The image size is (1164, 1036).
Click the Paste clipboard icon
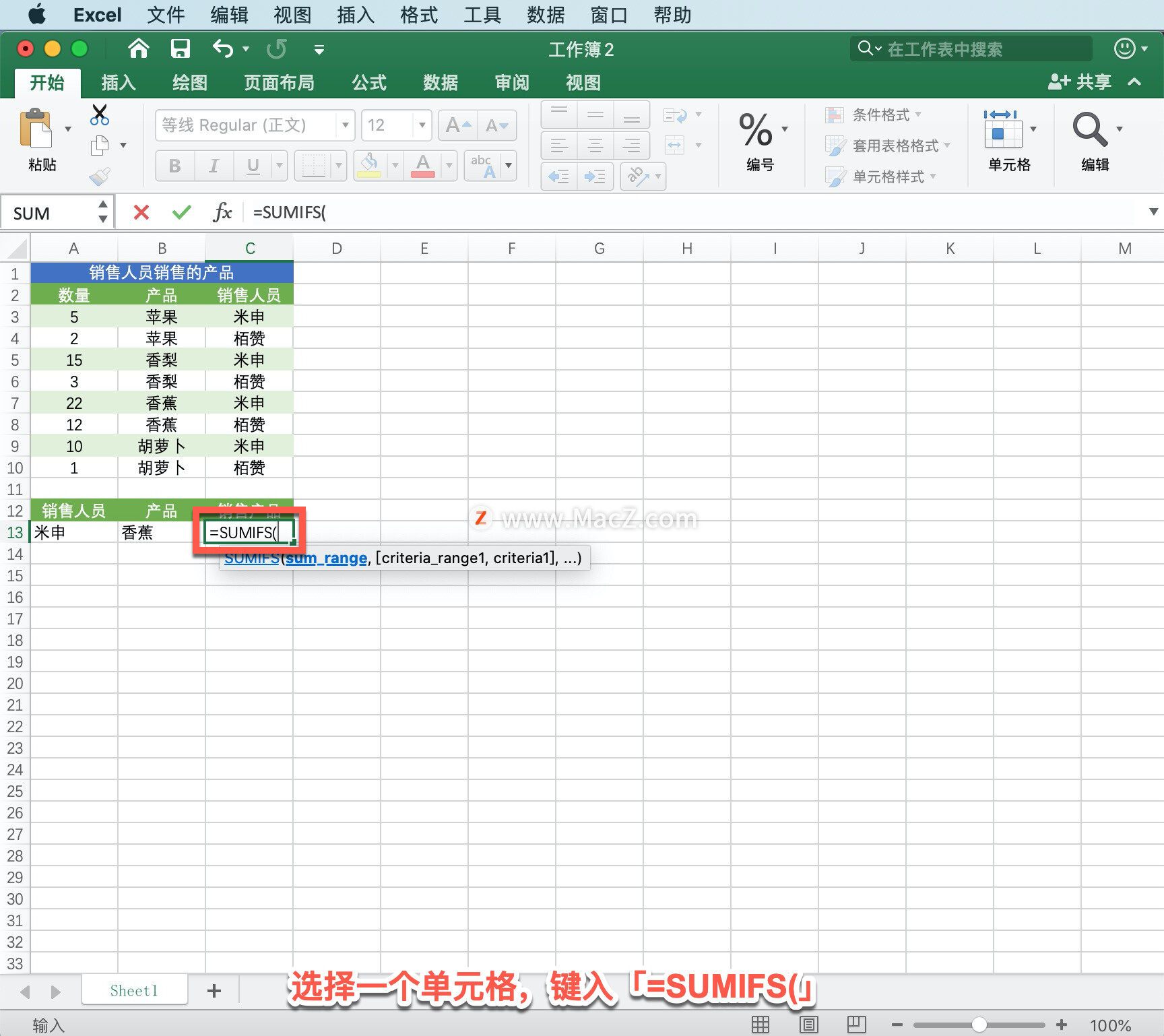[x=36, y=128]
